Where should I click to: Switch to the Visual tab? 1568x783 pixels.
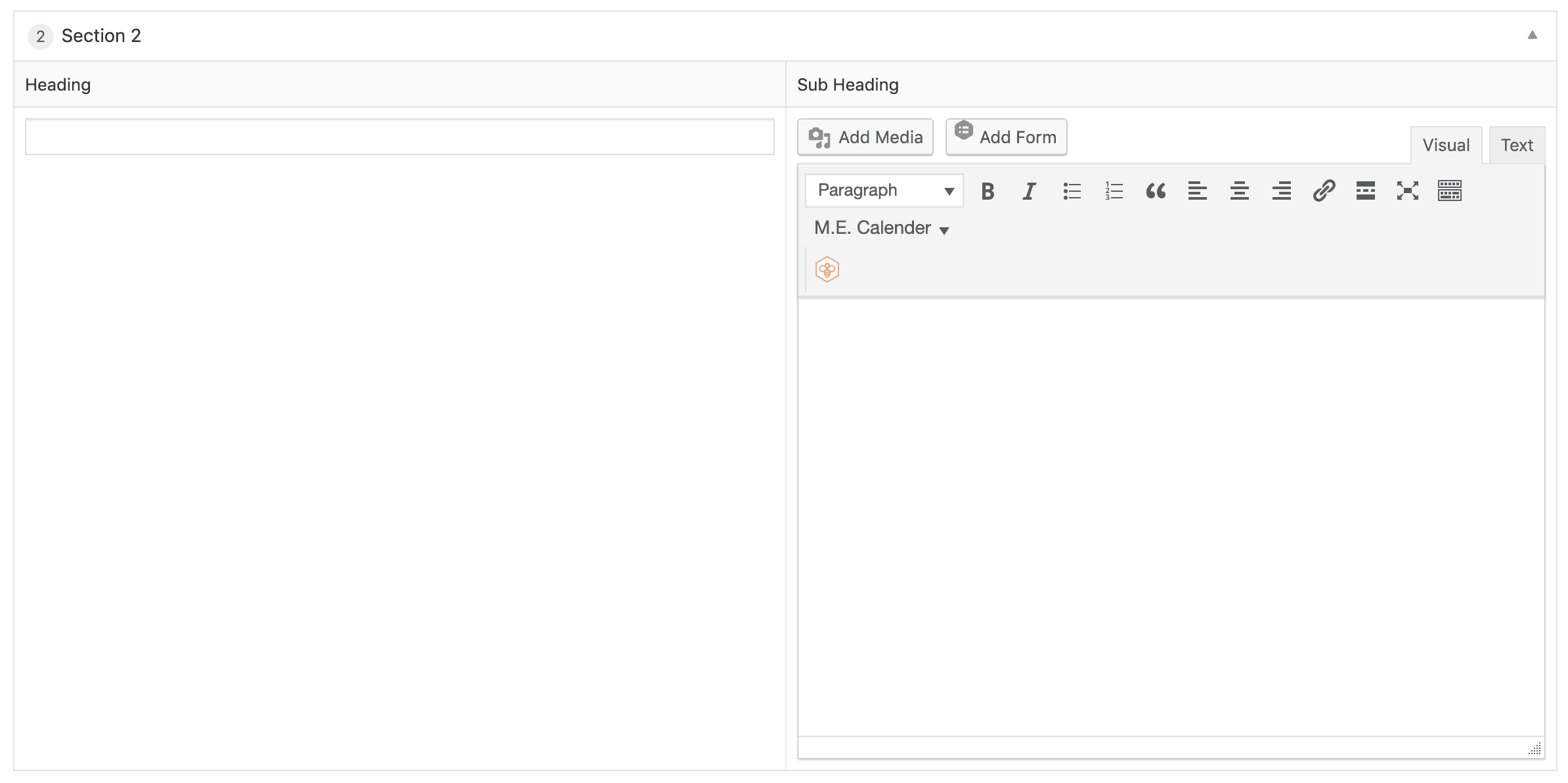(x=1446, y=145)
